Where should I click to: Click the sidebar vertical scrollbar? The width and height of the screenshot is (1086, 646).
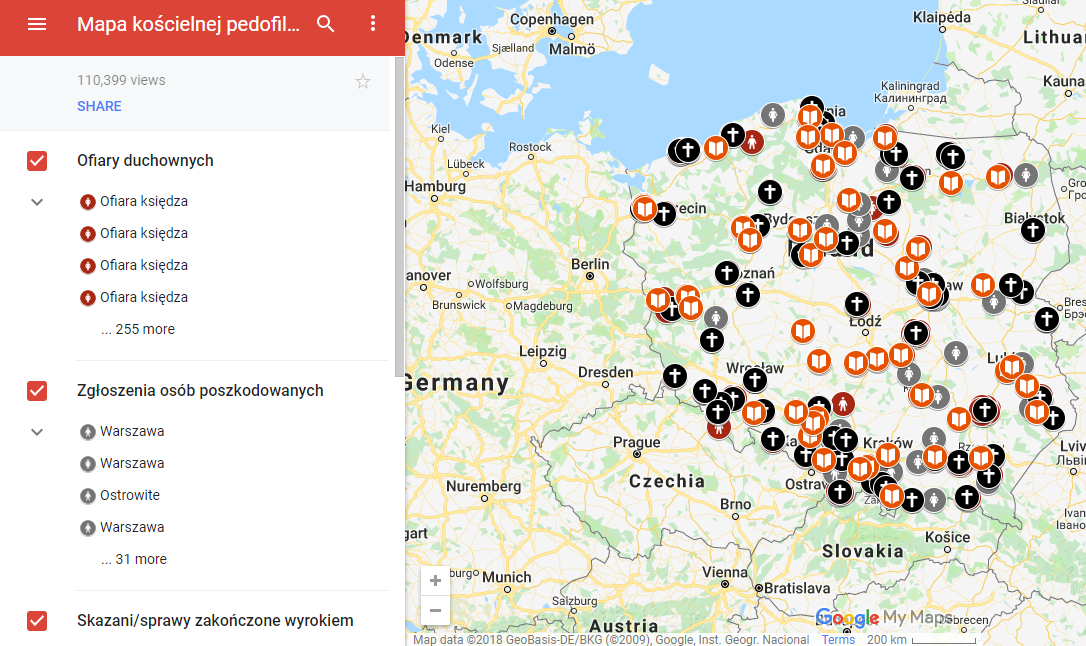click(399, 217)
